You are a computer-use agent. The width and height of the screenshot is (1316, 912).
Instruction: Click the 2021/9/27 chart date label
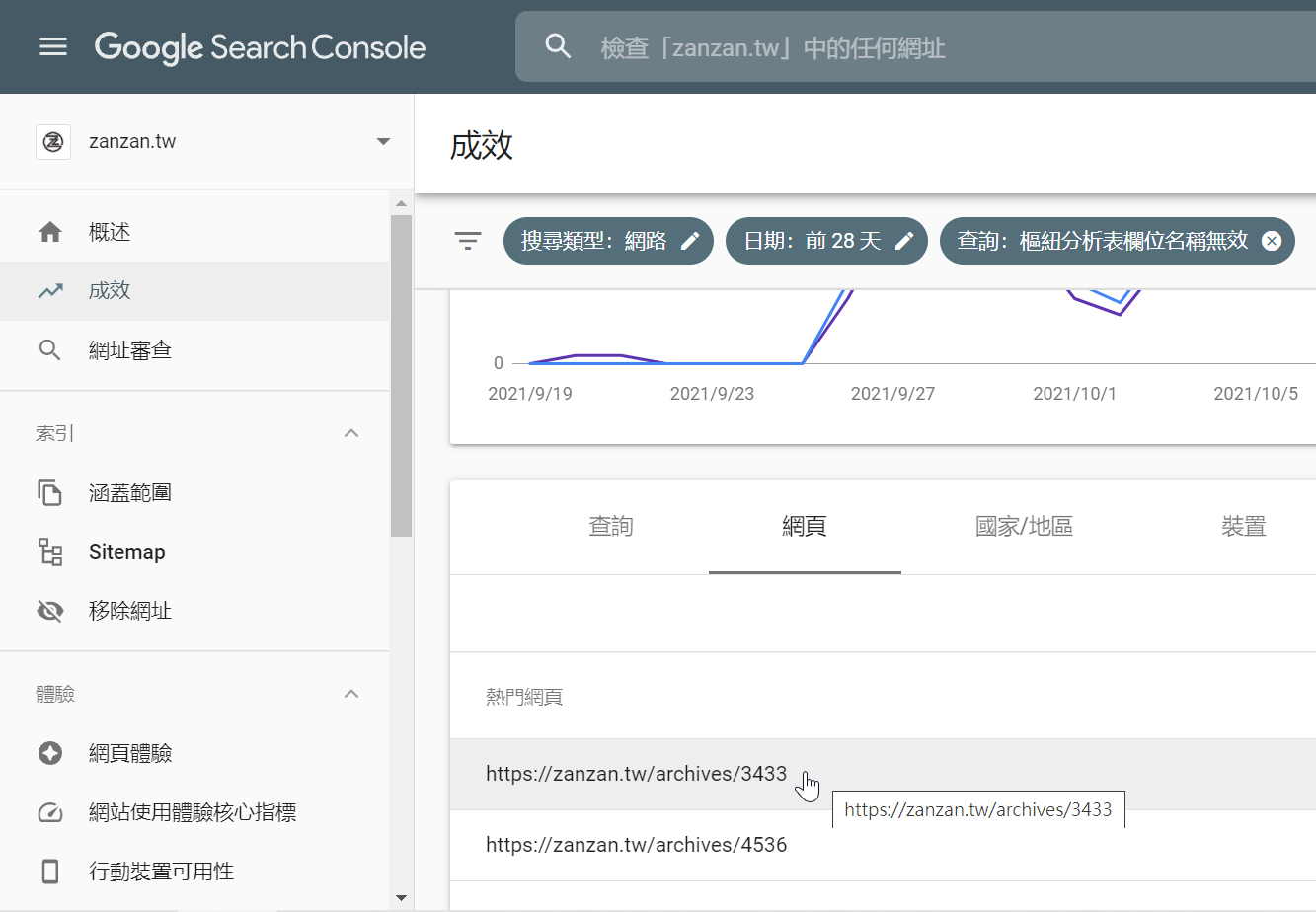tap(892, 394)
